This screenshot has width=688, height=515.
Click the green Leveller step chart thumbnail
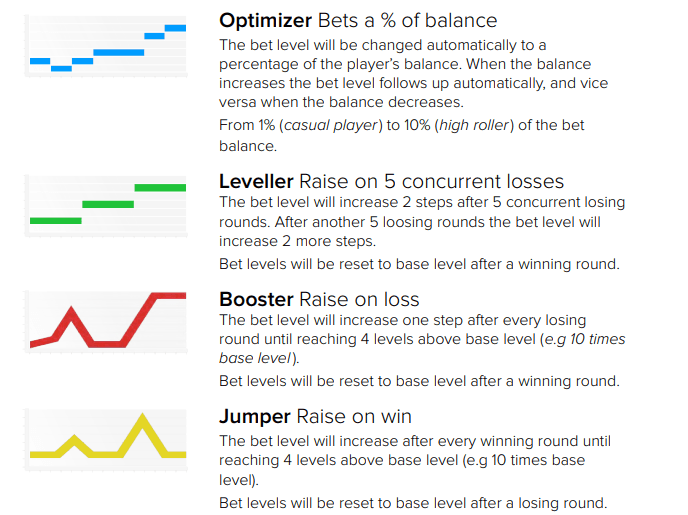click(106, 206)
